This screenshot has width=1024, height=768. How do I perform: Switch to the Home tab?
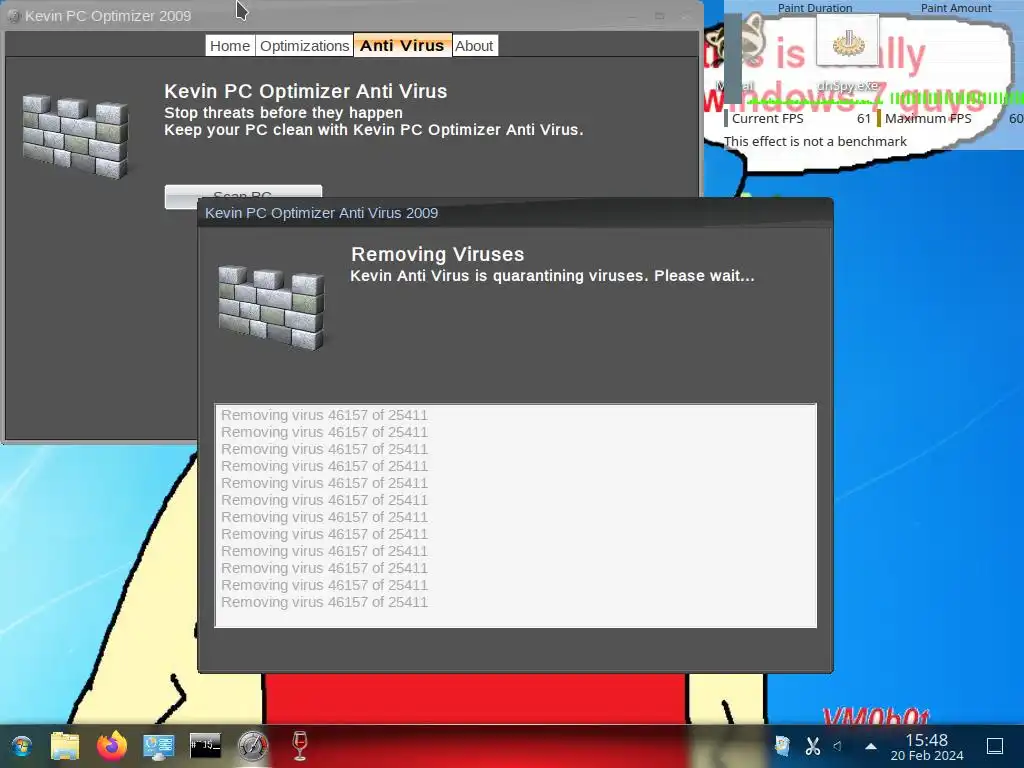(230, 46)
